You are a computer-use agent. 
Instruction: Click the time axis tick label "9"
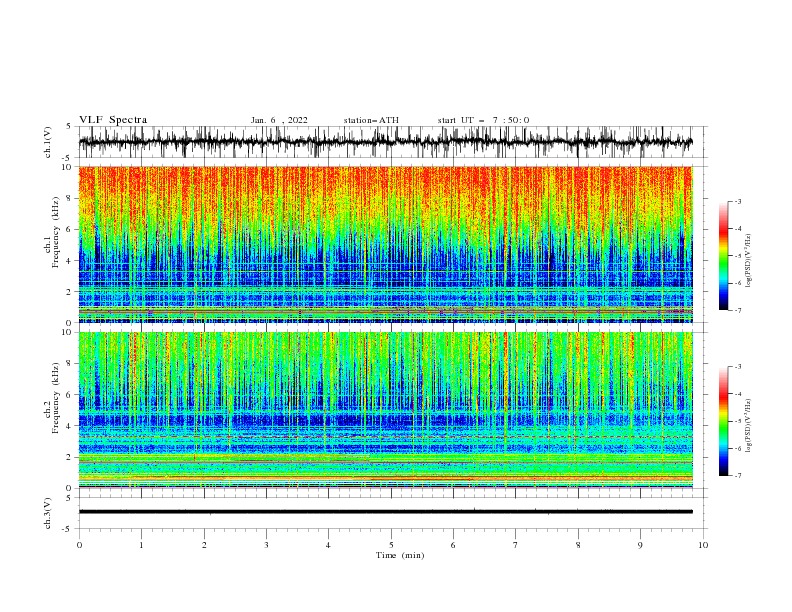(x=640, y=545)
